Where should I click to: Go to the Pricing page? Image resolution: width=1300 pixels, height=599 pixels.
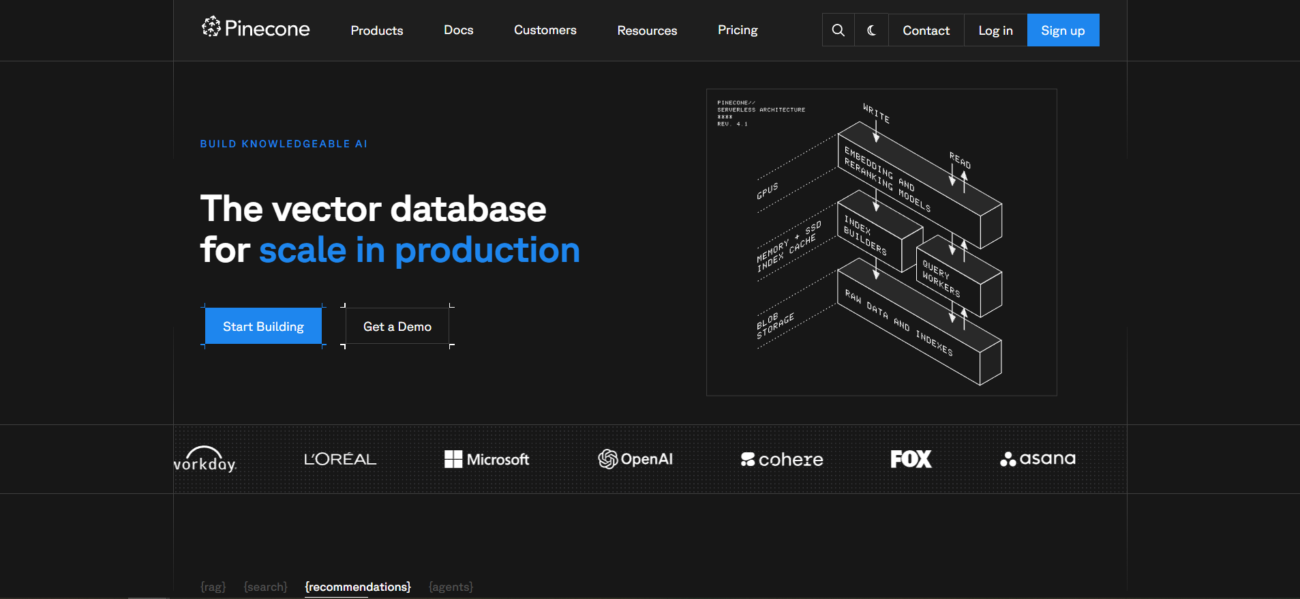737,30
